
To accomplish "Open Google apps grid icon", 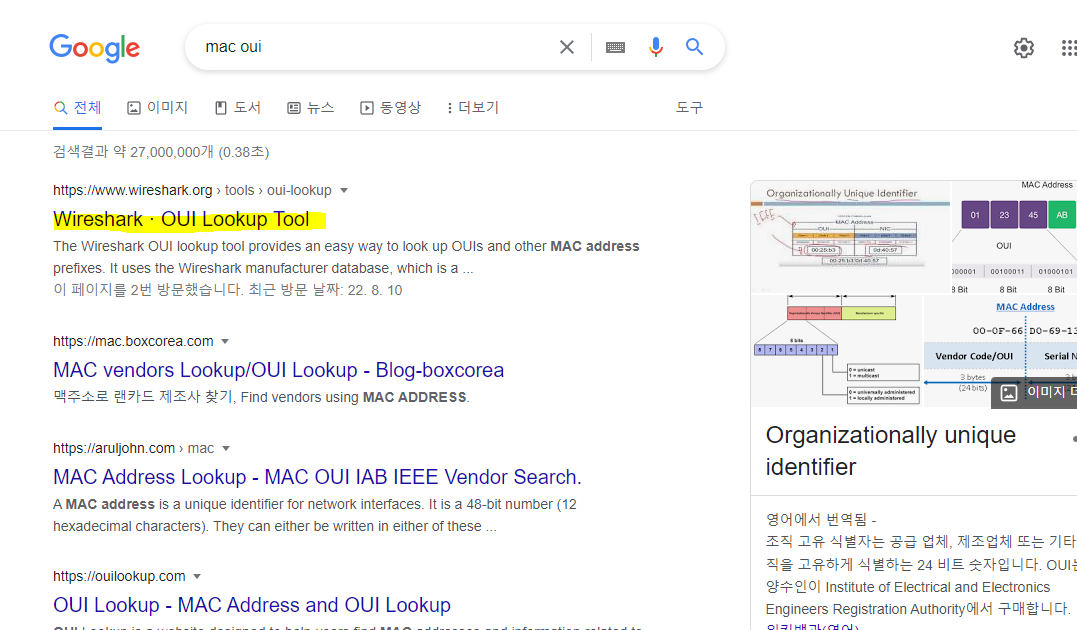I will (x=1069, y=47).
